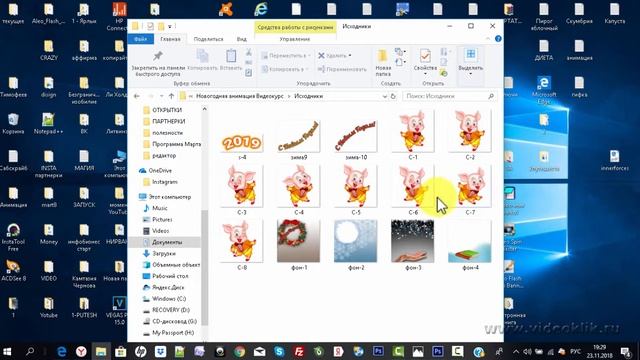Click Новогодняя анимация Видеокурс breadcrumb
This screenshot has height=360, width=640.
coord(240,96)
